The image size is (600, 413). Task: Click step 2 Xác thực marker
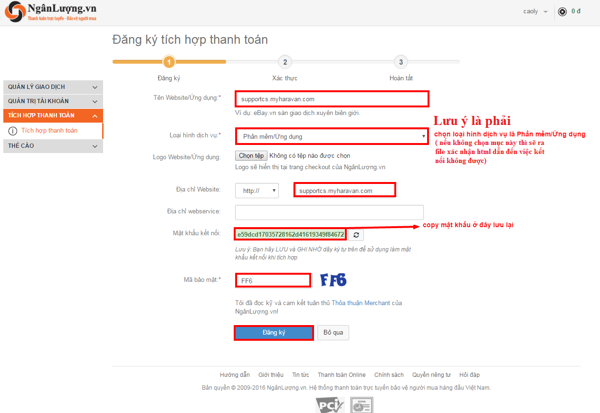(x=285, y=62)
